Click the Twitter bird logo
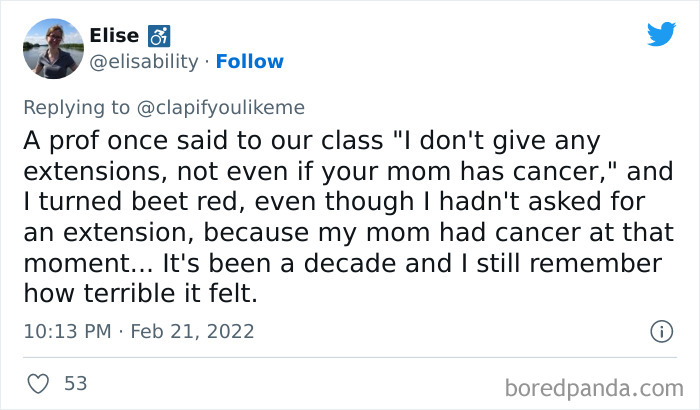The image size is (700, 410). (x=661, y=35)
